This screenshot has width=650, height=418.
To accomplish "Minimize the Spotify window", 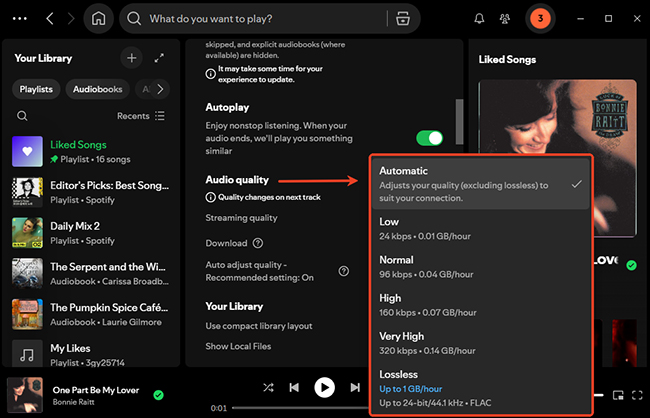I will tap(580, 19).
